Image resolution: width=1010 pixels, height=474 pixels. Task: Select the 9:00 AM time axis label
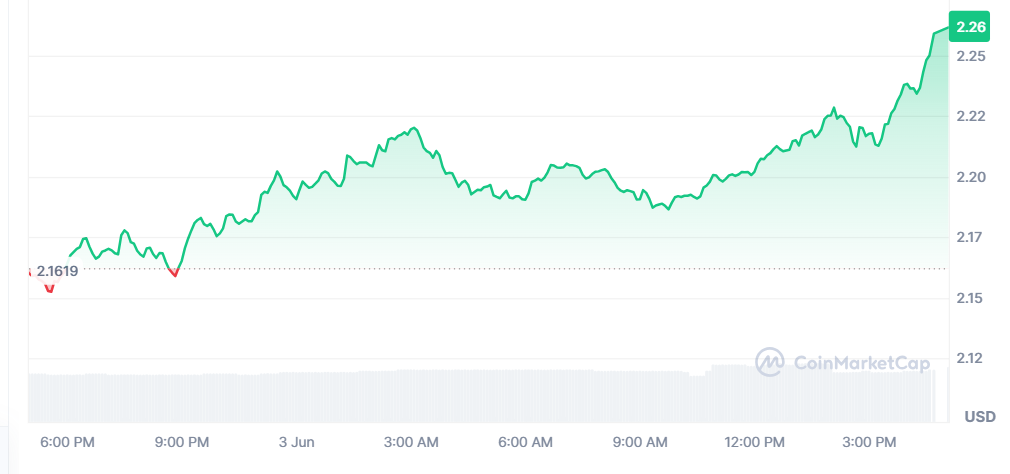pyautogui.click(x=640, y=442)
